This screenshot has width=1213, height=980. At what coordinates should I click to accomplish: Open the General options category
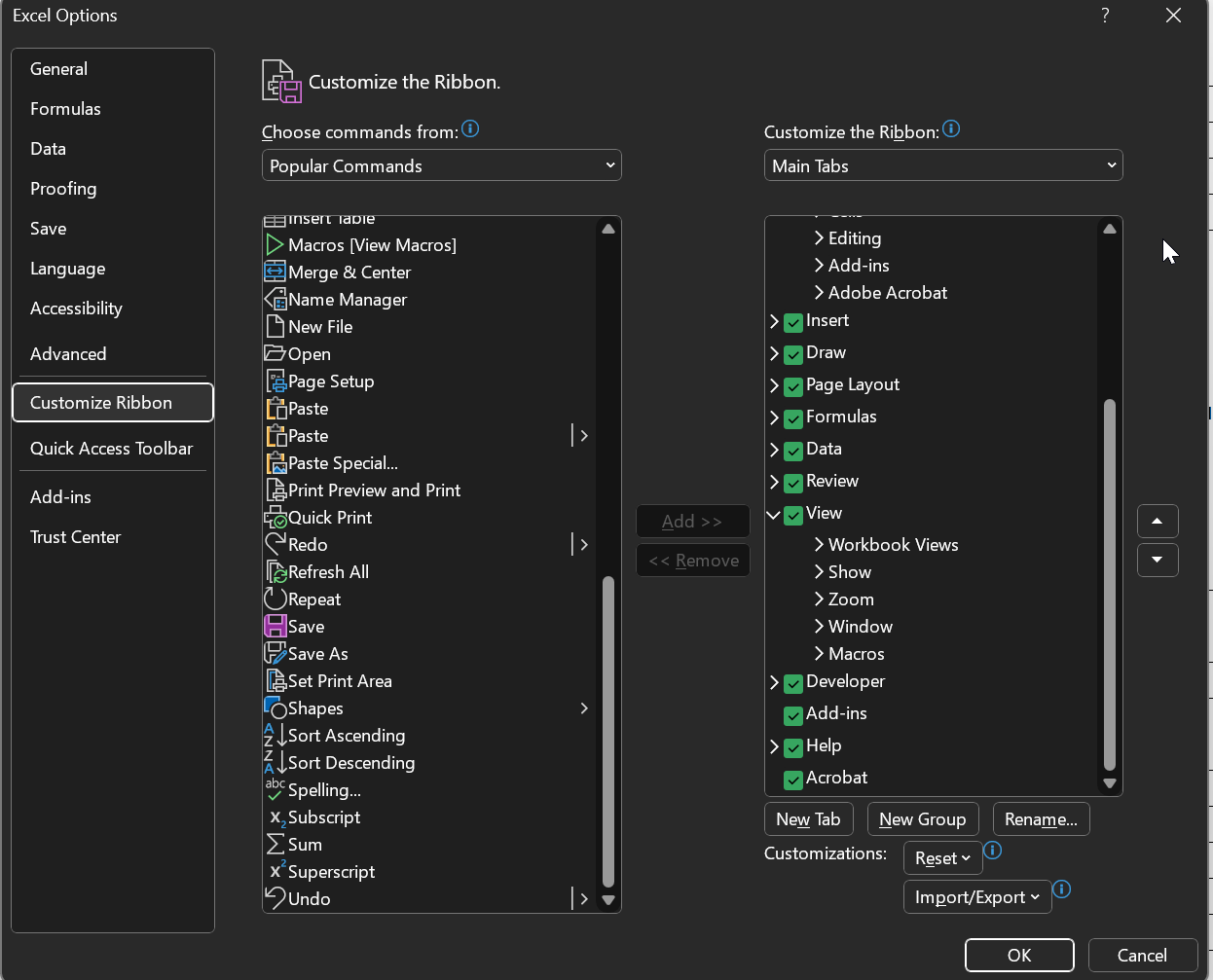tap(113, 69)
